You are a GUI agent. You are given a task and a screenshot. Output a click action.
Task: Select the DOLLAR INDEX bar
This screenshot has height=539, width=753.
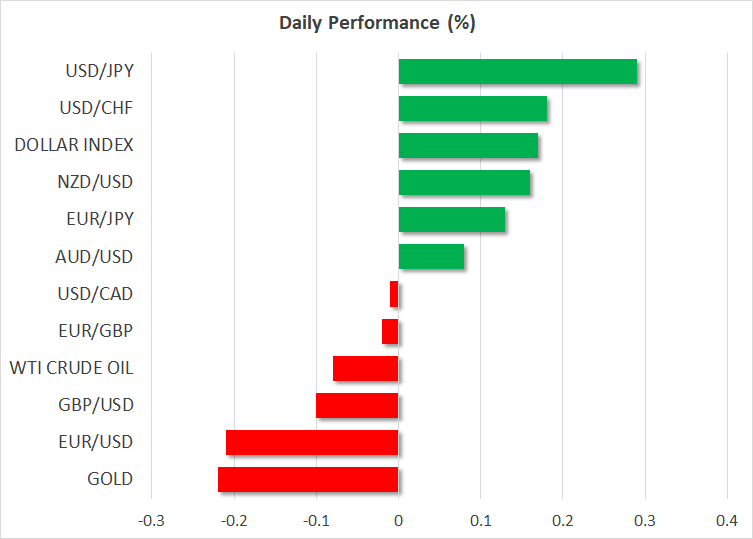pos(468,145)
